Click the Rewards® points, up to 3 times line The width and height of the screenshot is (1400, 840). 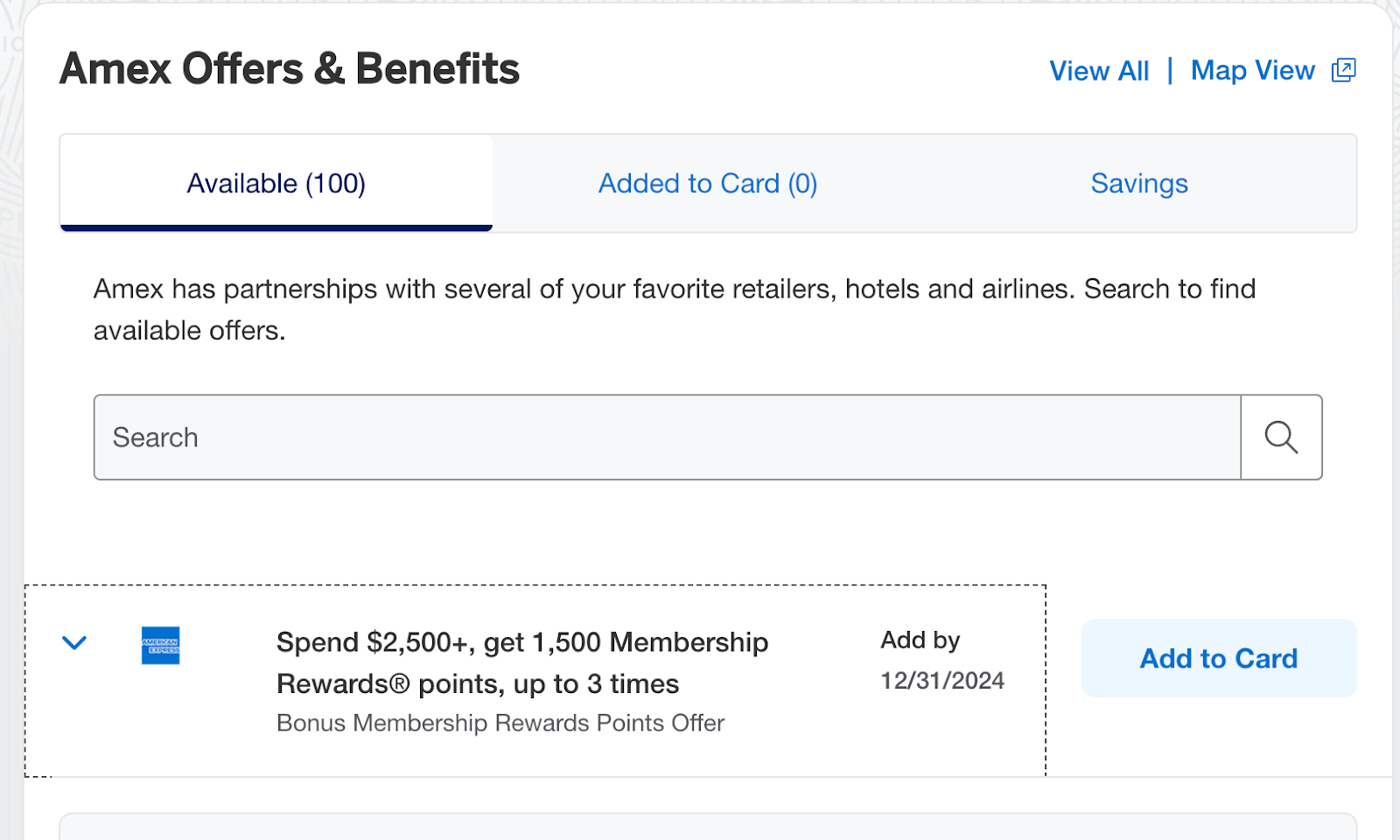[x=478, y=684]
